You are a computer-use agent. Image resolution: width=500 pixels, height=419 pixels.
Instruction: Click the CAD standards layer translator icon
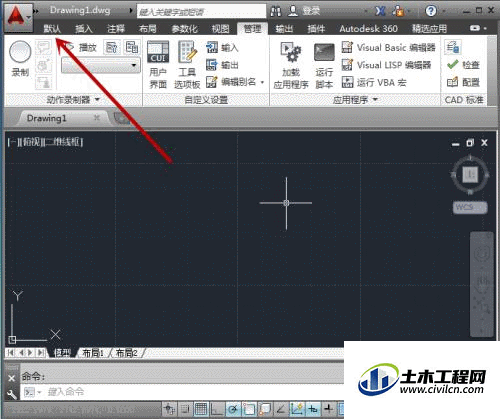pos(453,47)
